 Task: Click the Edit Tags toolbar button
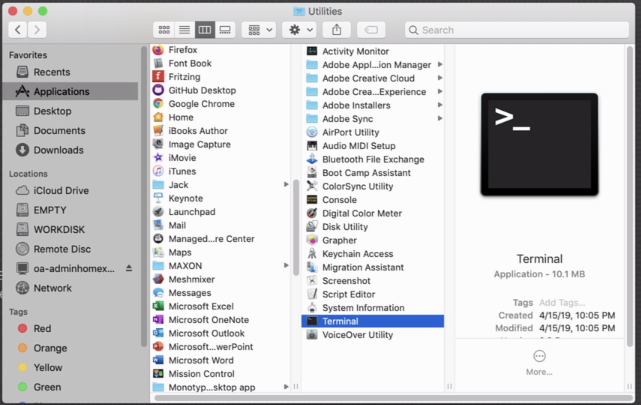click(371, 30)
